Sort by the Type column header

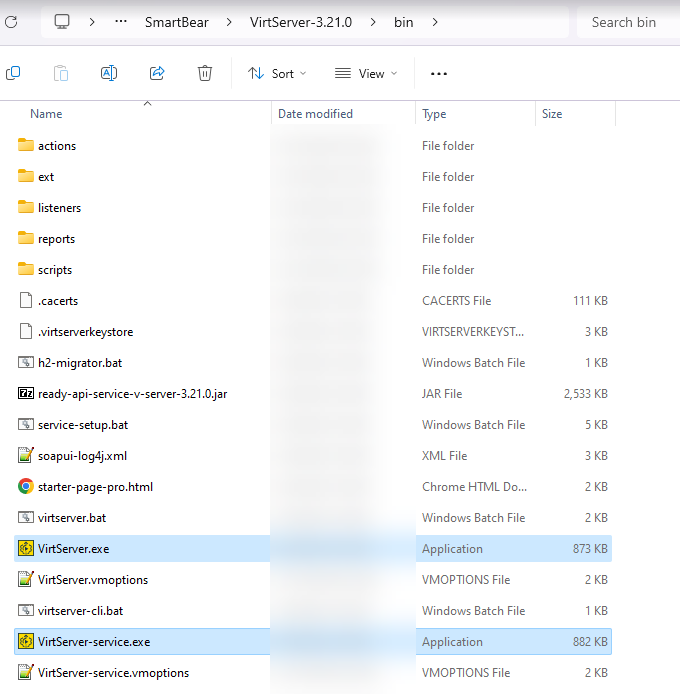coord(434,114)
